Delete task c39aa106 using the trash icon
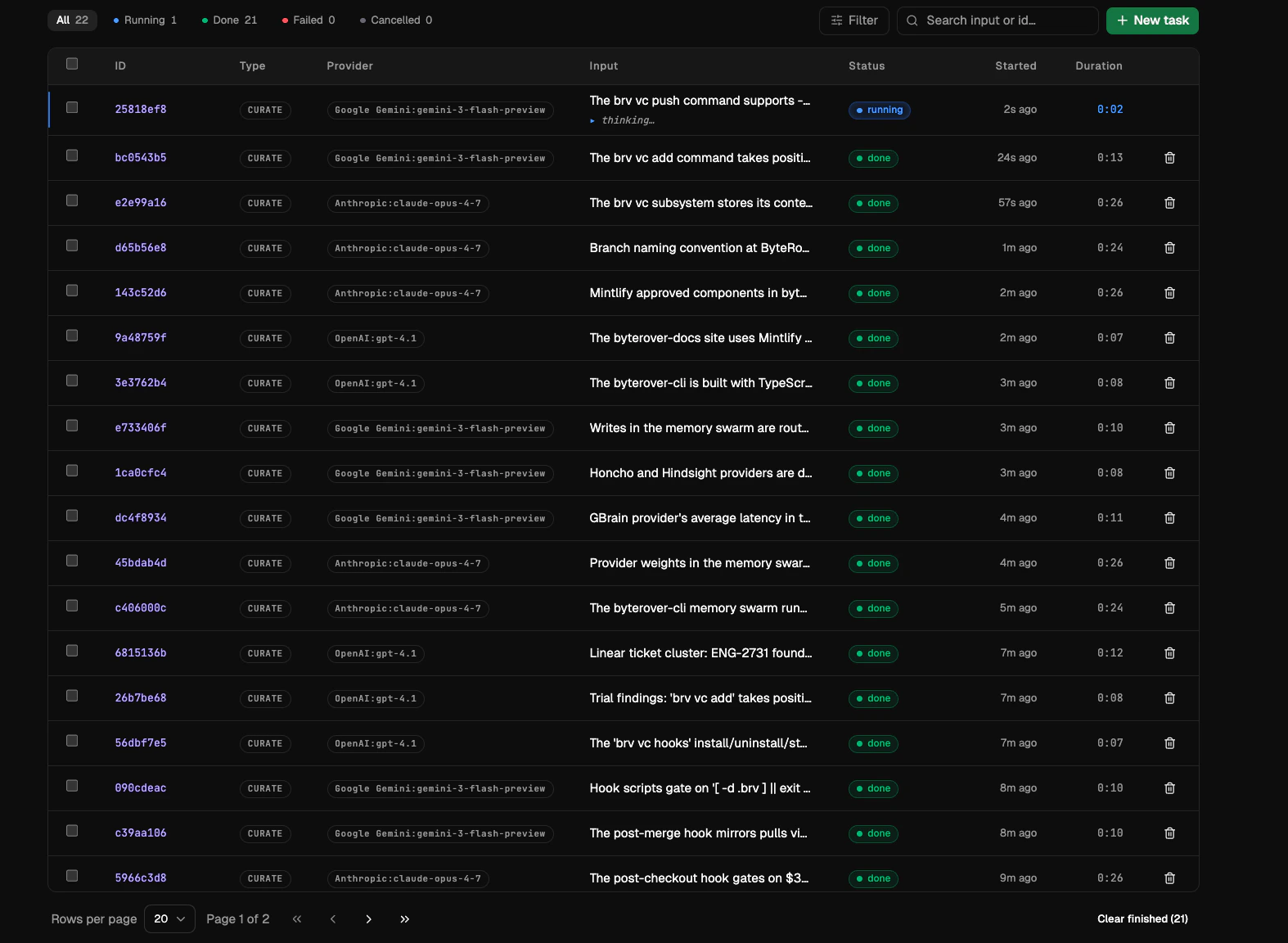This screenshot has height=943, width=1288. pos(1169,833)
